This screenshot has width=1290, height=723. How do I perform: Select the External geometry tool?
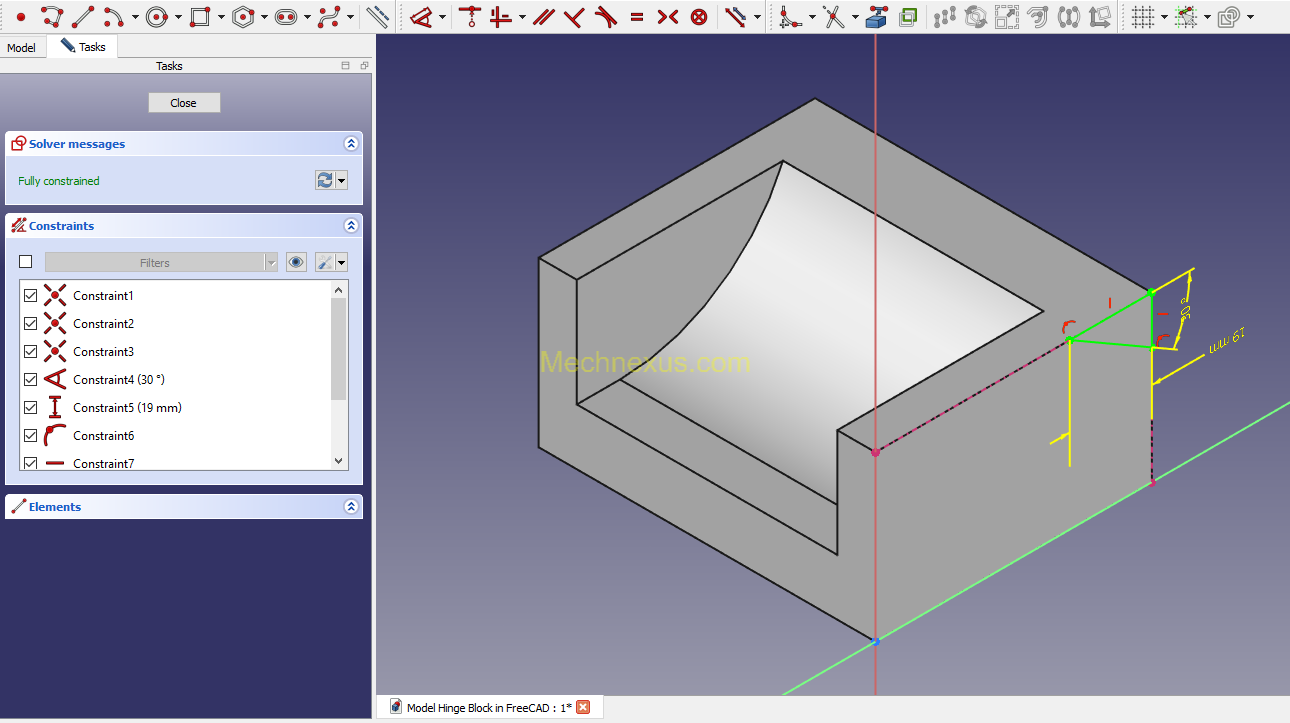[x=876, y=16]
